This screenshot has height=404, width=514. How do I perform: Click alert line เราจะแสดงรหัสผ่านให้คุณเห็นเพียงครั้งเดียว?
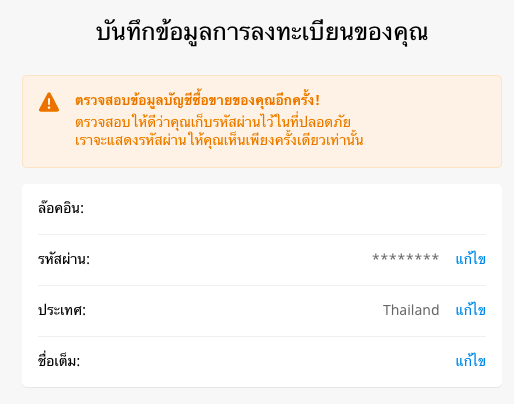pyautogui.click(x=219, y=140)
